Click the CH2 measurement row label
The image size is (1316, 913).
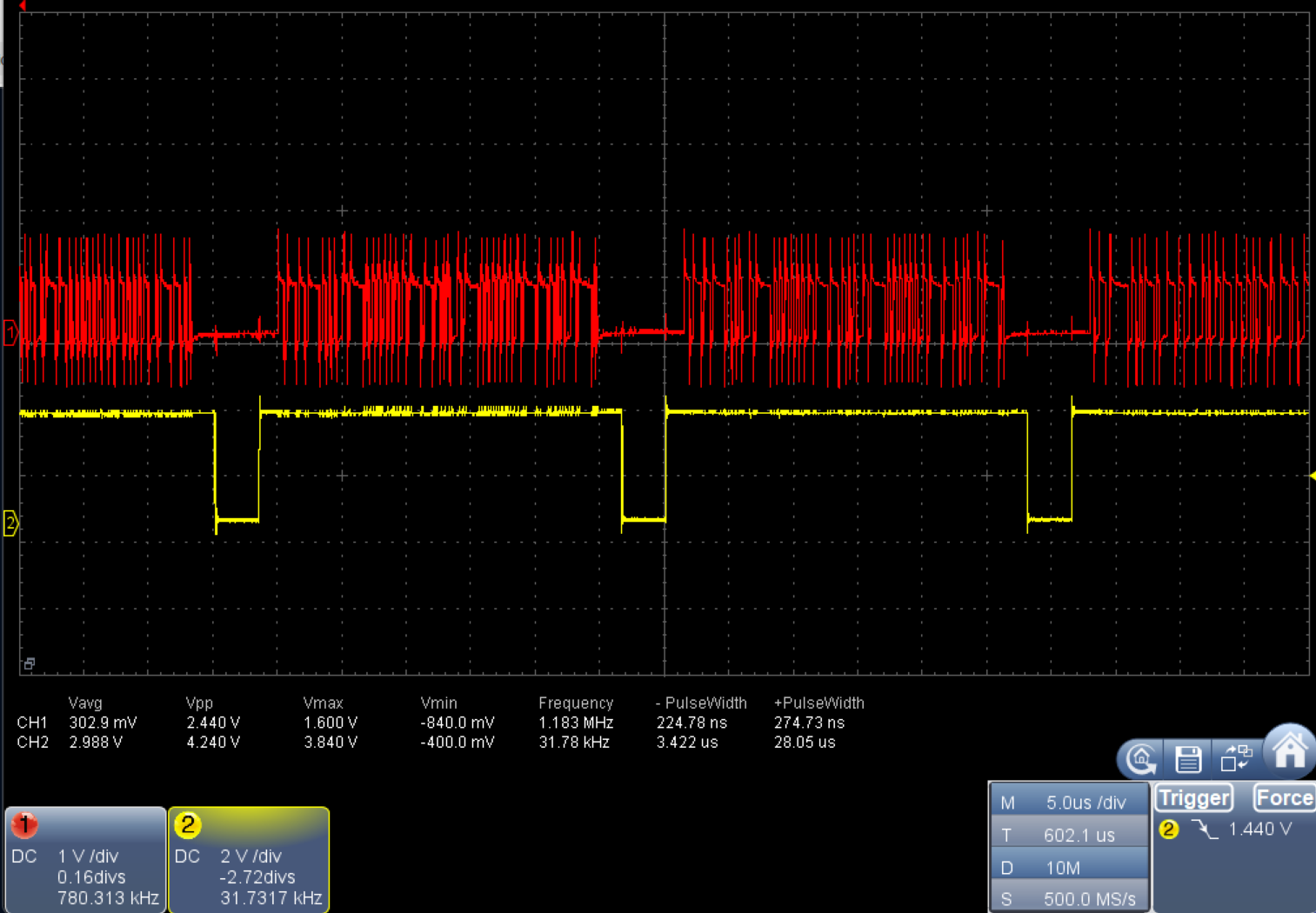tap(32, 743)
